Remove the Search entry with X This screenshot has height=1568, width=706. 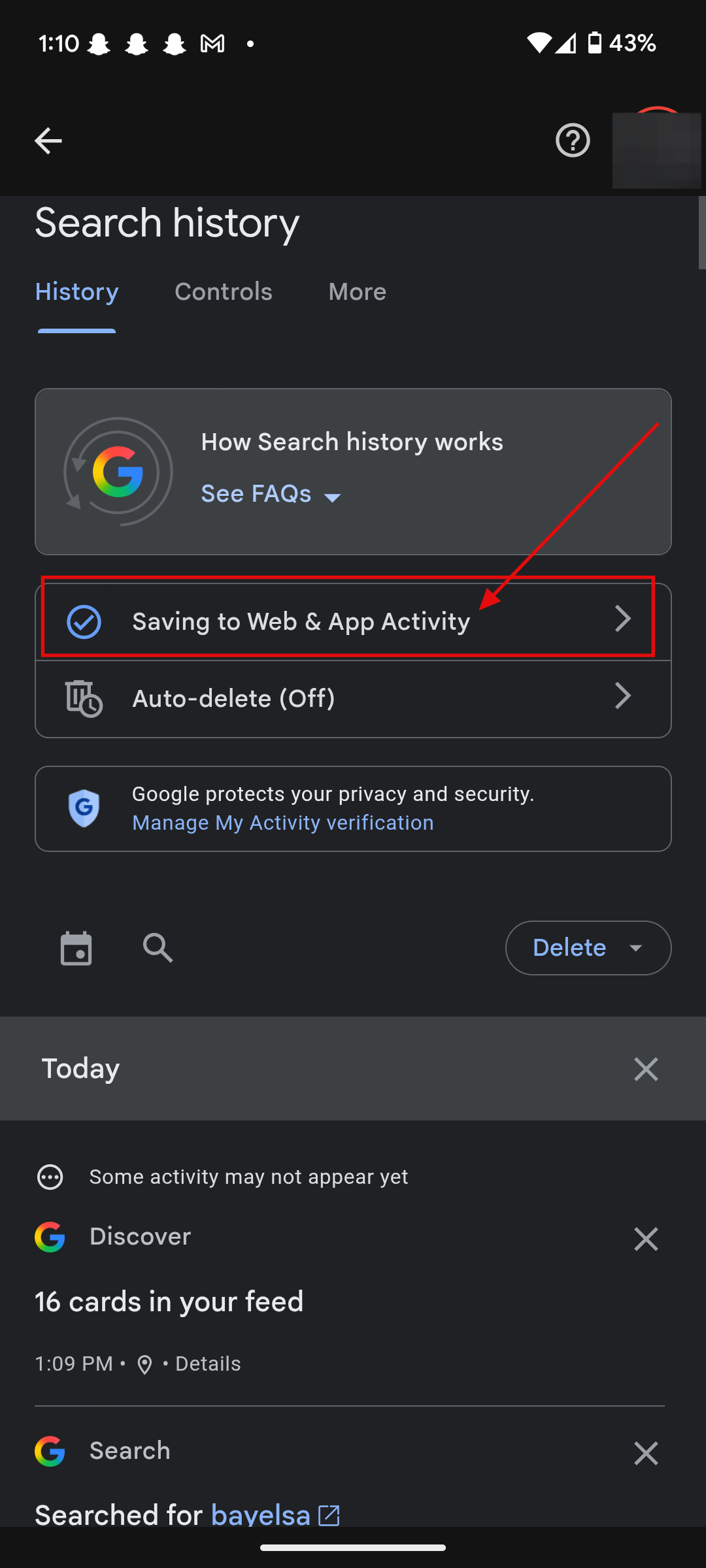645,1453
